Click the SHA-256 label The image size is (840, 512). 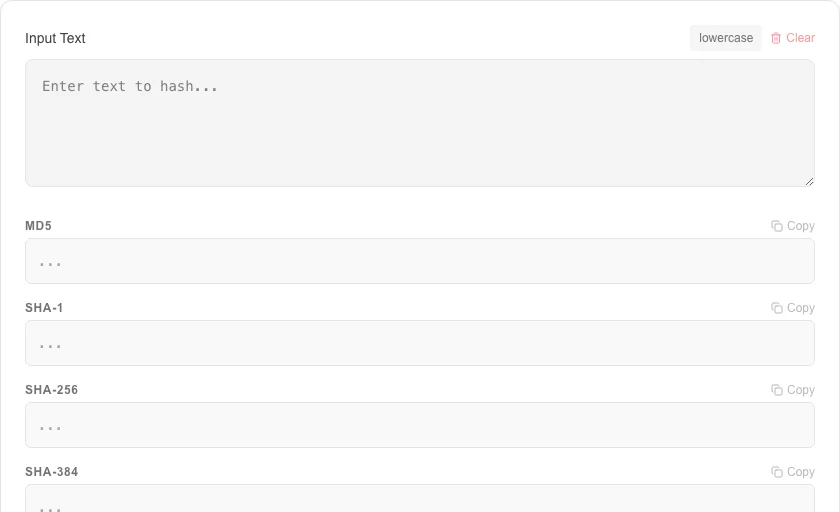51,390
